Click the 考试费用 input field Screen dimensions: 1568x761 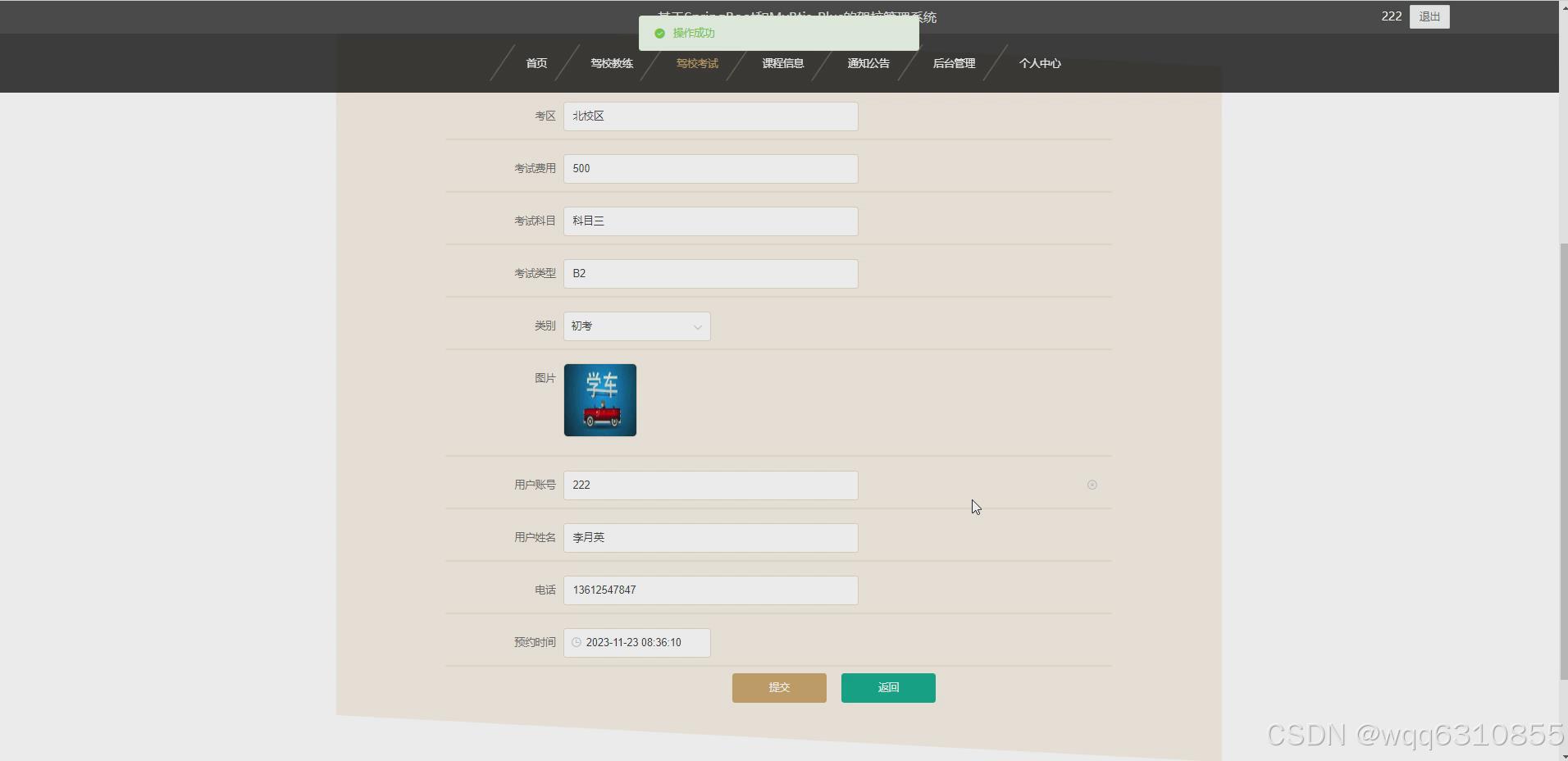pos(711,169)
